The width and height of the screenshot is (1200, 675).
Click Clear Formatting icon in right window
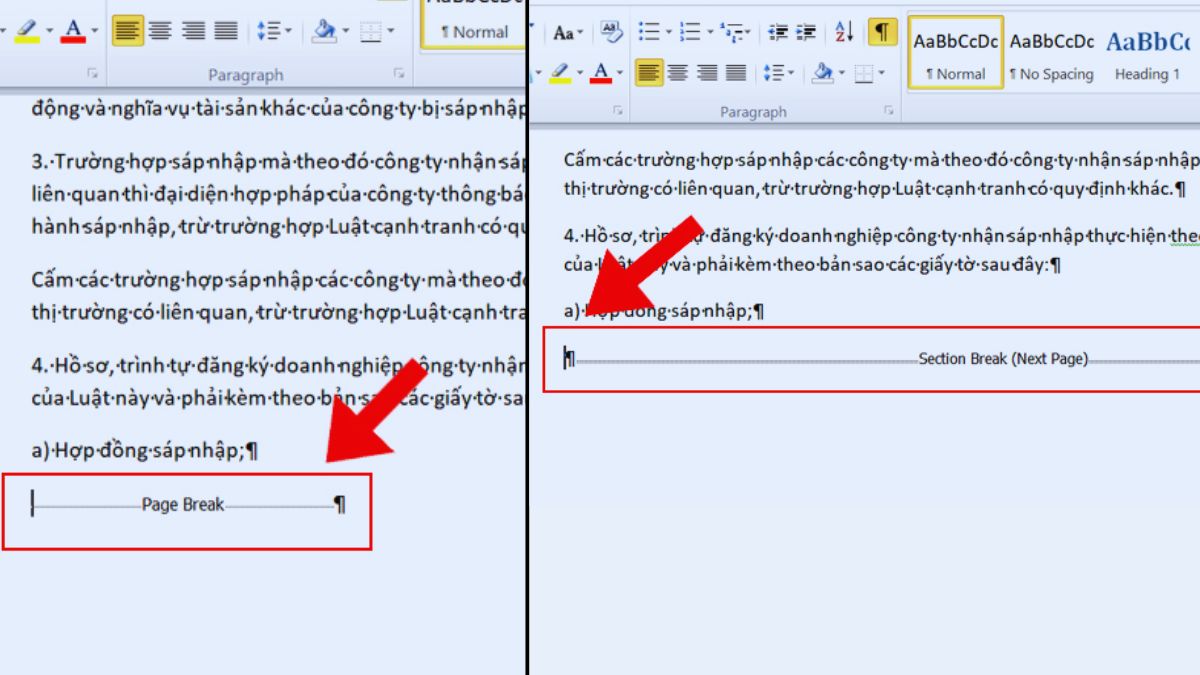click(x=611, y=32)
